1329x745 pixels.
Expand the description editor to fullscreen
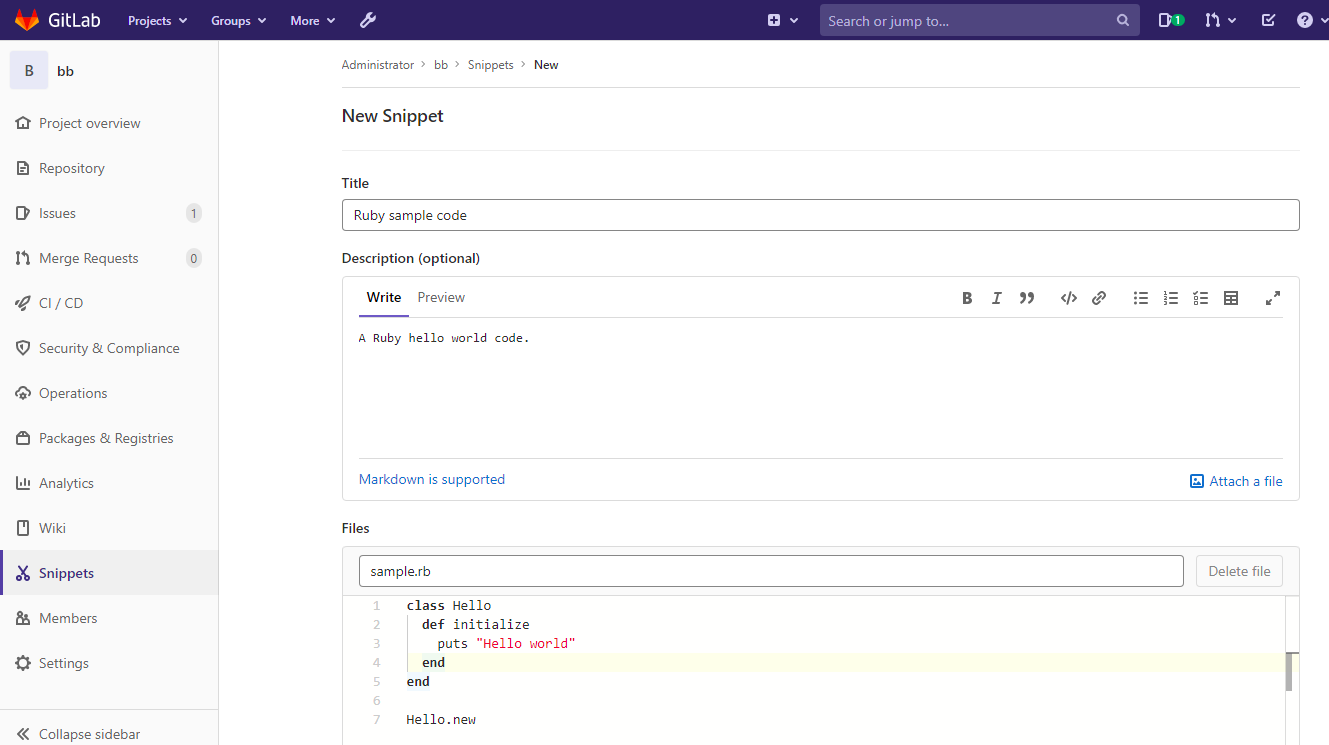pos(1272,297)
